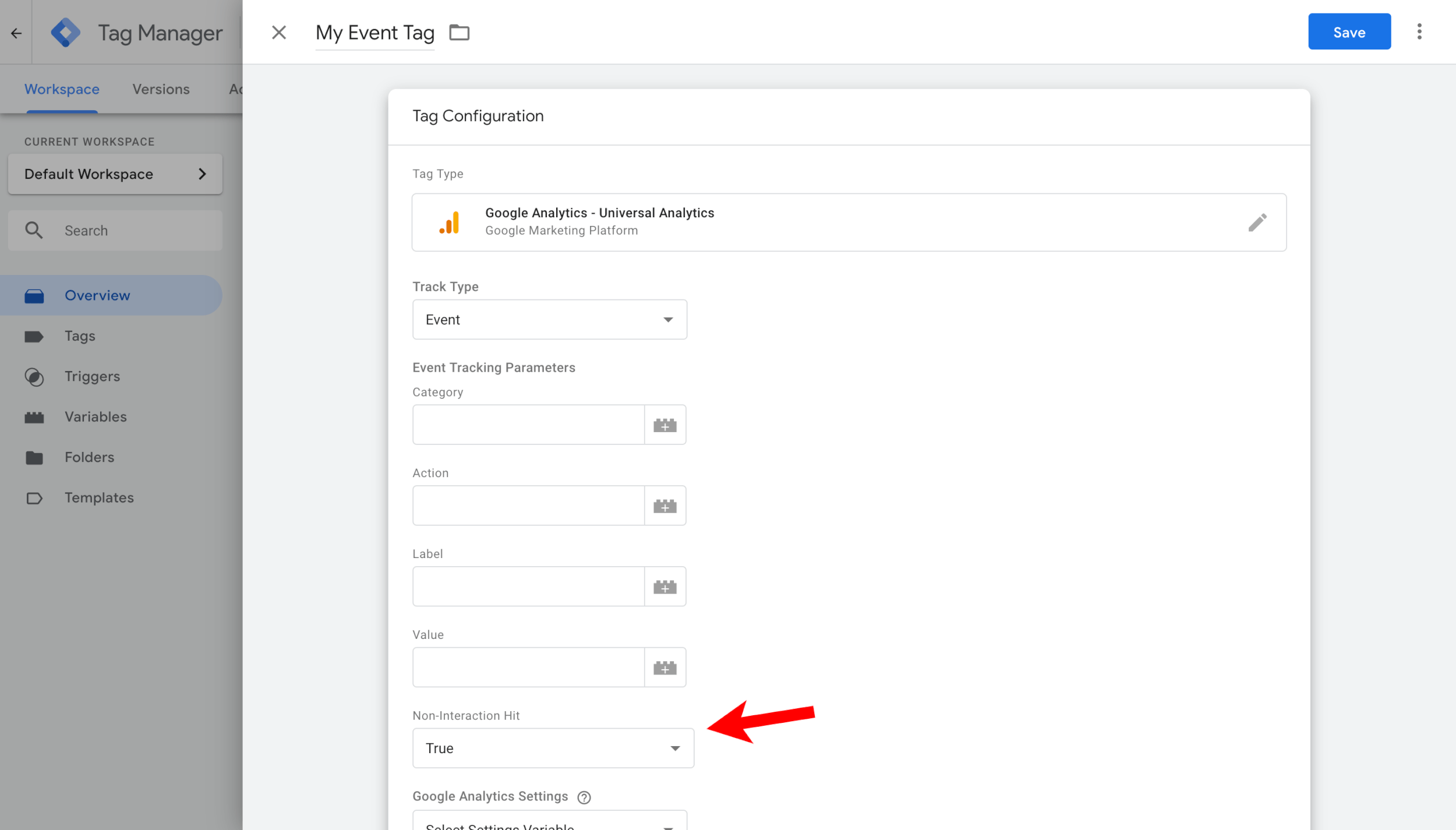Screen dimensions: 1456x830
Task: Close the tag editor with the X
Action: click(x=279, y=32)
